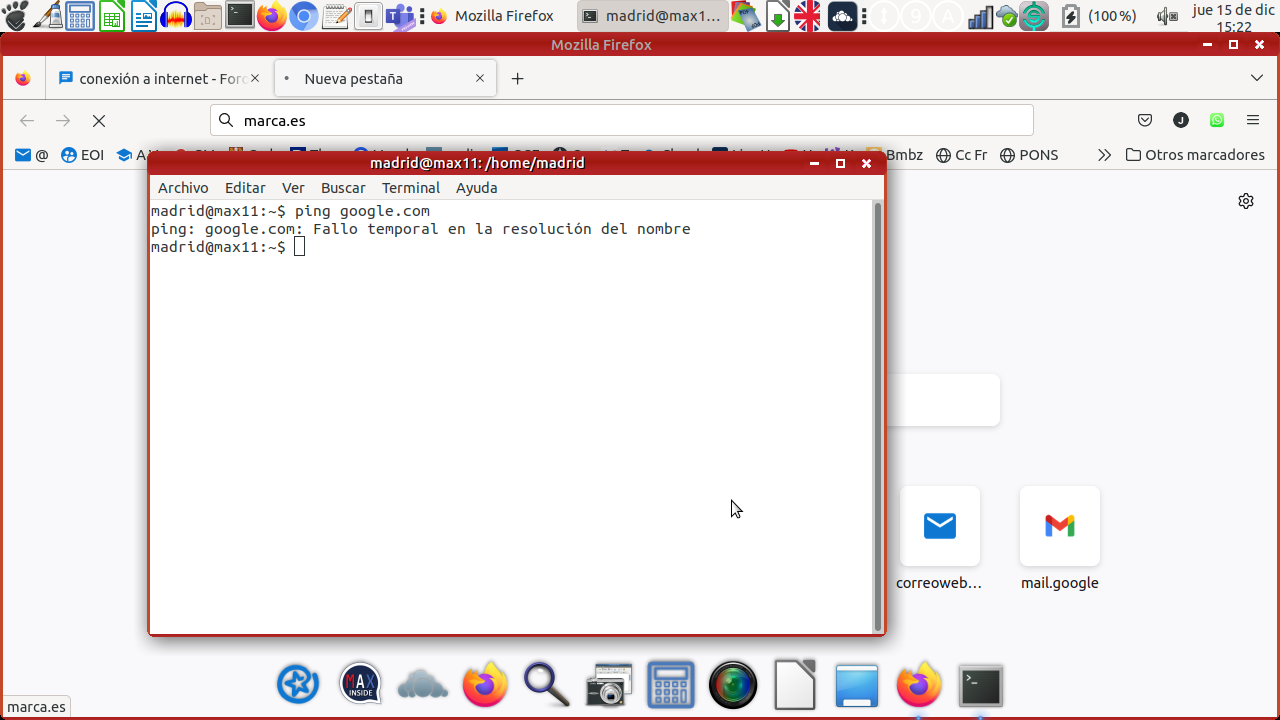
Task: Open the screenshot camera tool in dock
Action: coord(608,686)
